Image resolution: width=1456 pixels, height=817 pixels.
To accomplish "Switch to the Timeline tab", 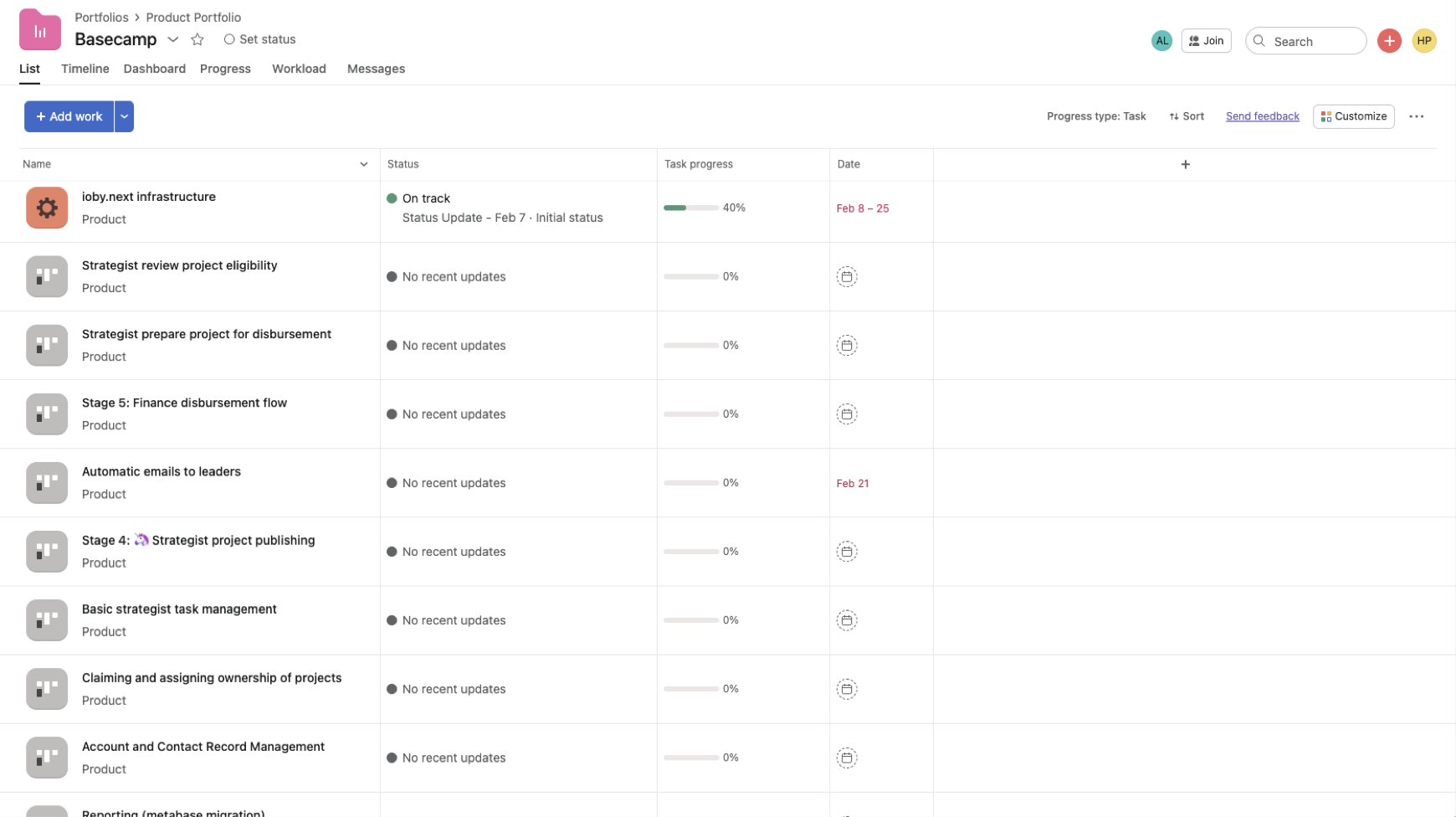I will [85, 69].
